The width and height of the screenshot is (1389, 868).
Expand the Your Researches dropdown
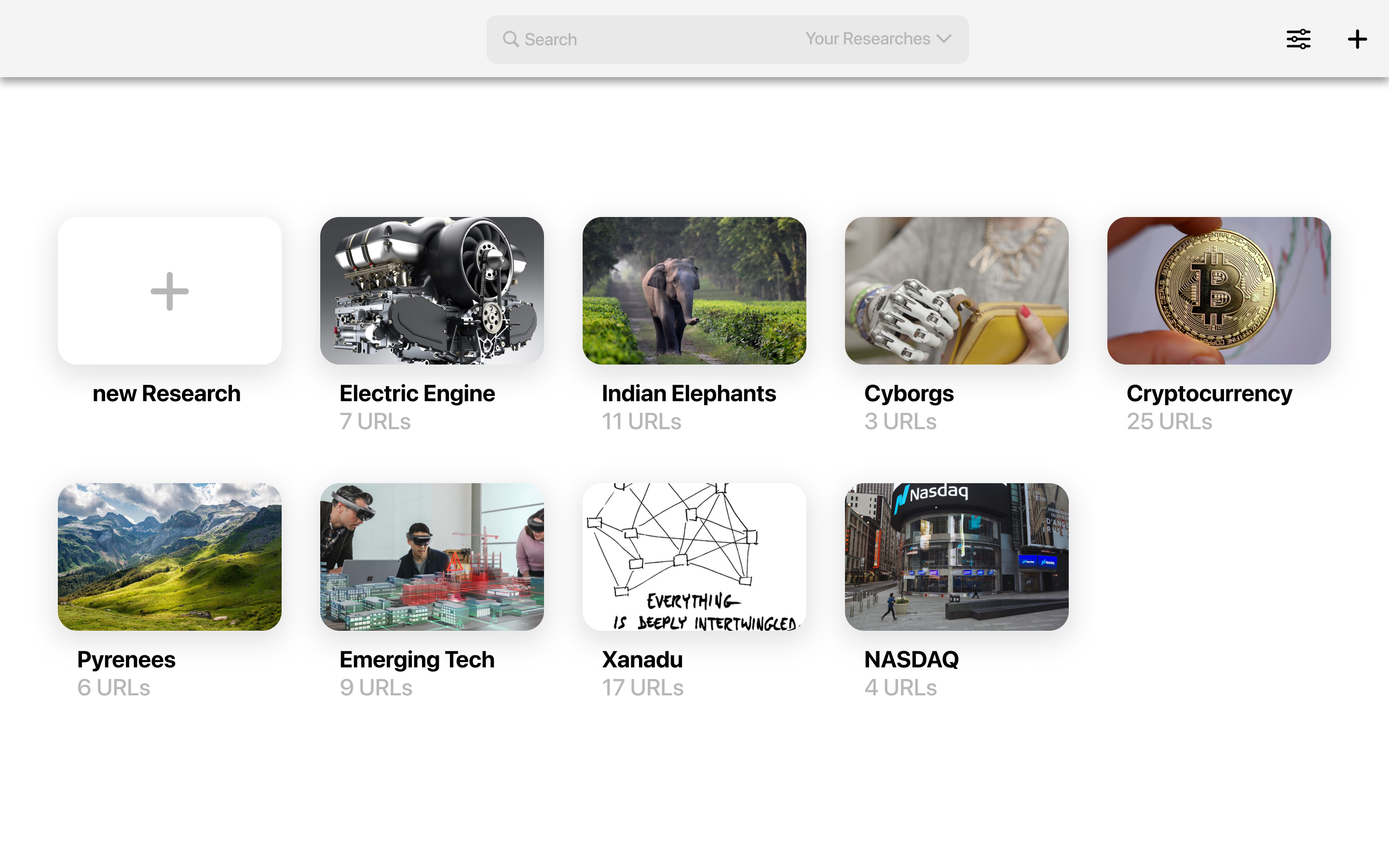(878, 39)
